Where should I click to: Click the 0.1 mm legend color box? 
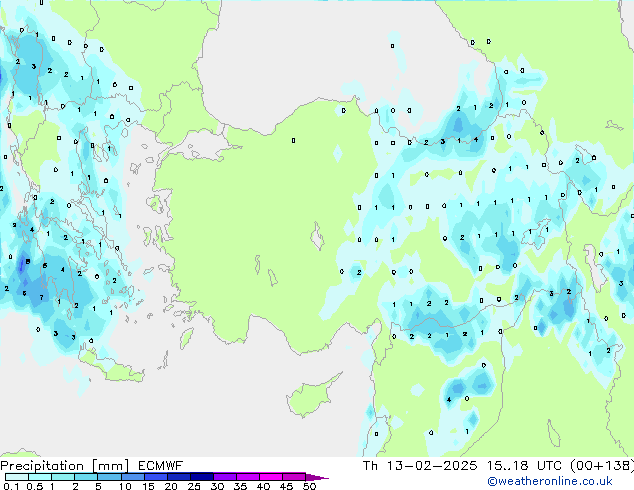point(17,477)
